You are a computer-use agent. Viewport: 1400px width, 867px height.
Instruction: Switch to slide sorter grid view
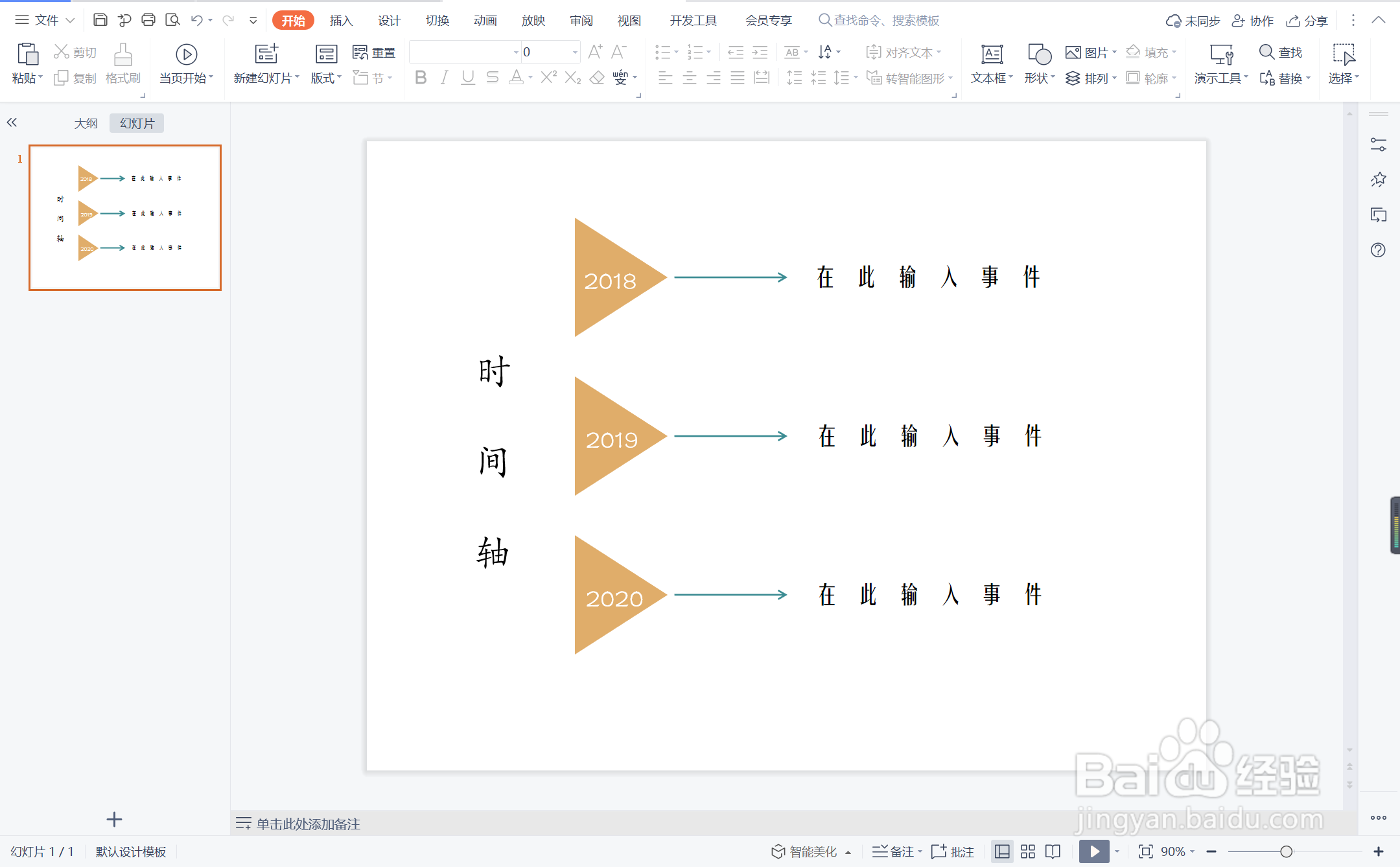1028,851
